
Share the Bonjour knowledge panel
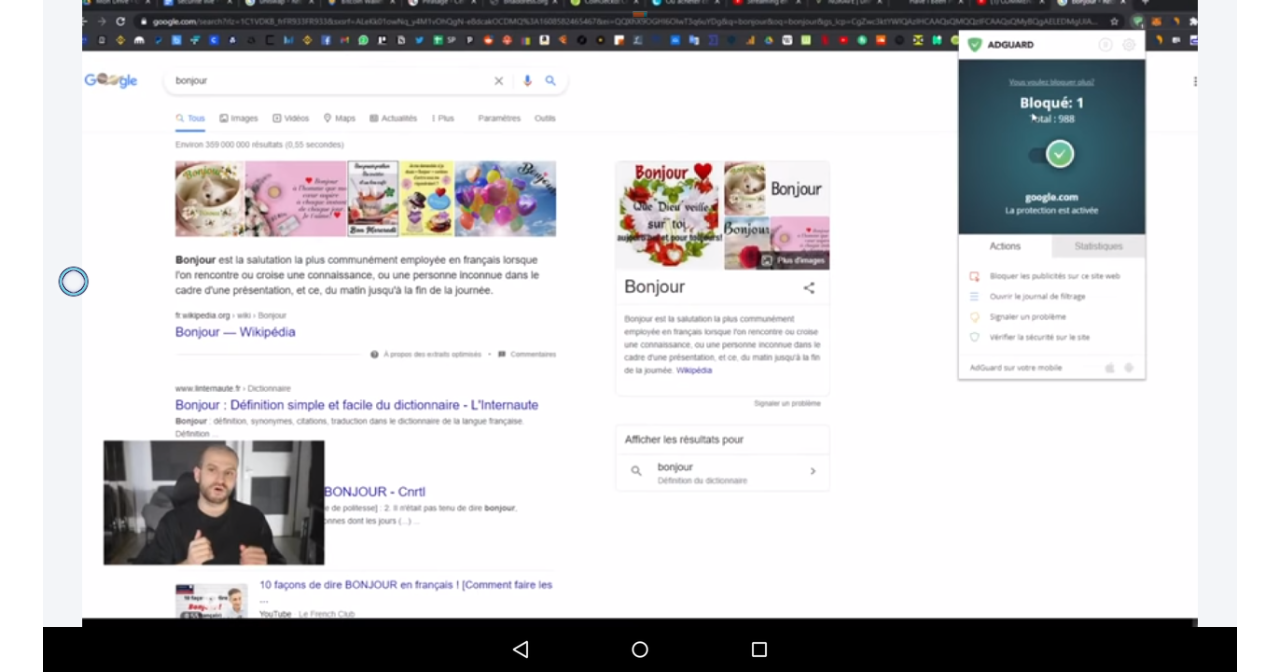(x=809, y=288)
